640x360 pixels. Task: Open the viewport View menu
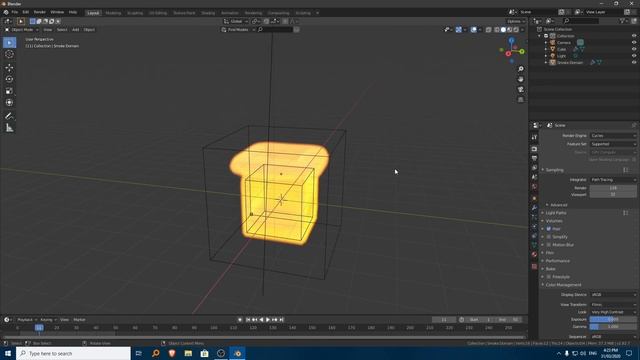(48, 30)
